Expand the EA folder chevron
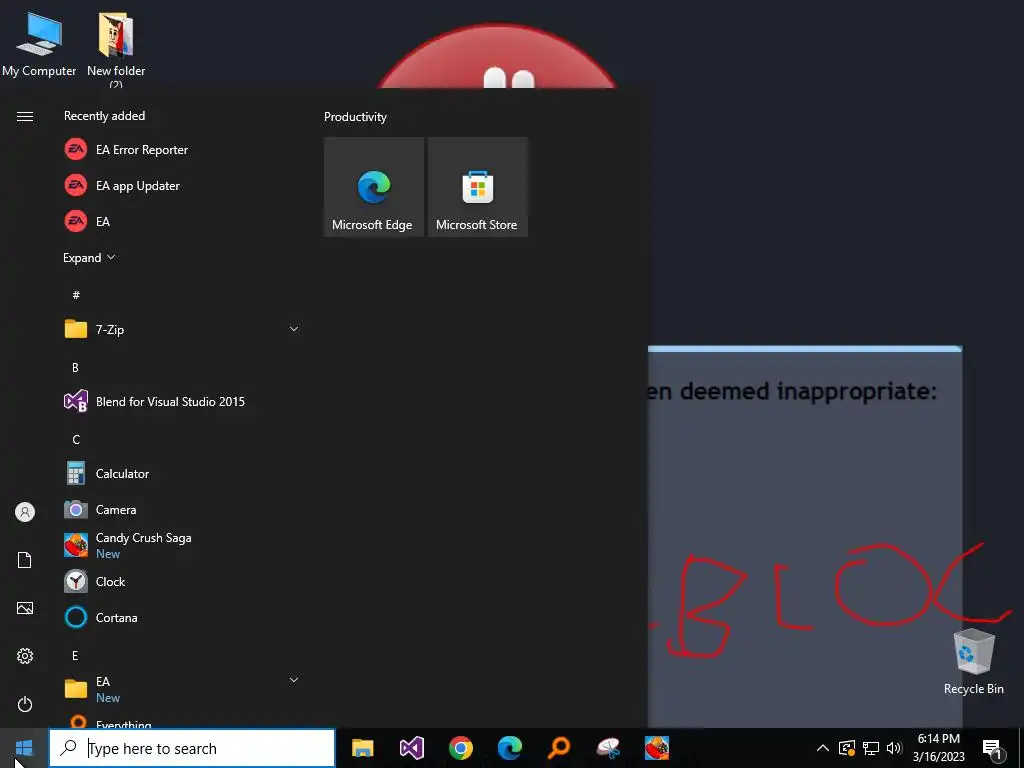 click(x=294, y=680)
